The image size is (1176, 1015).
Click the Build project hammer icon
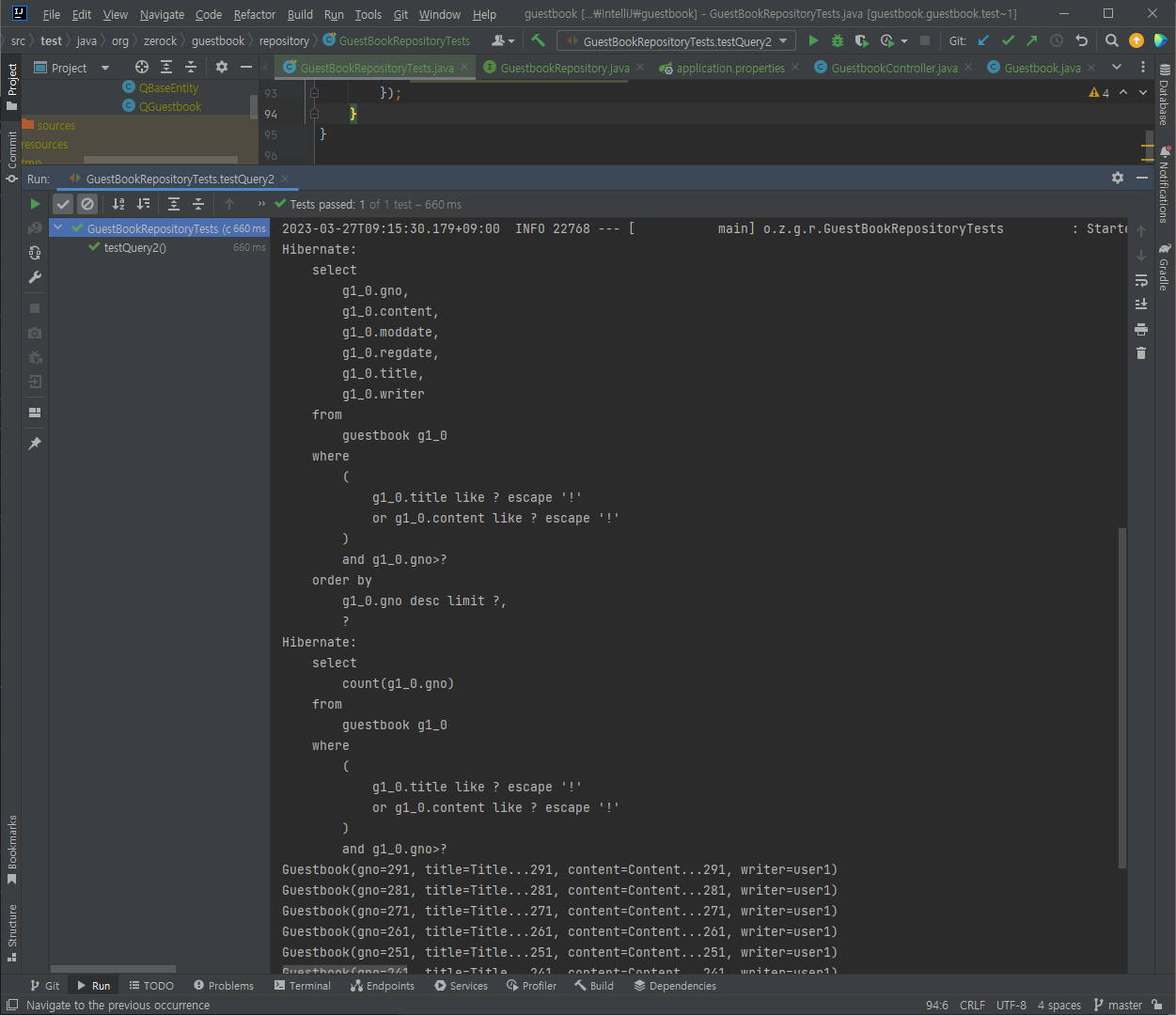[539, 40]
